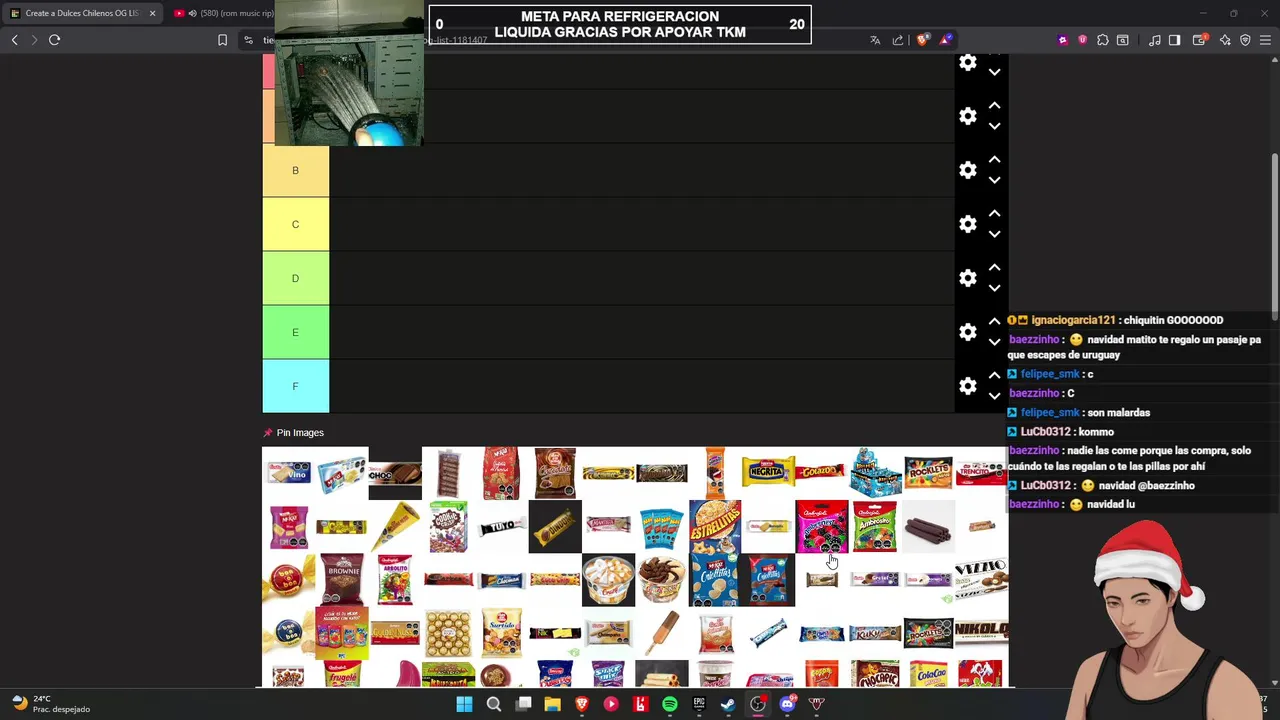
Task: Go back in the browser
Action: pyautogui.click(x=14, y=40)
